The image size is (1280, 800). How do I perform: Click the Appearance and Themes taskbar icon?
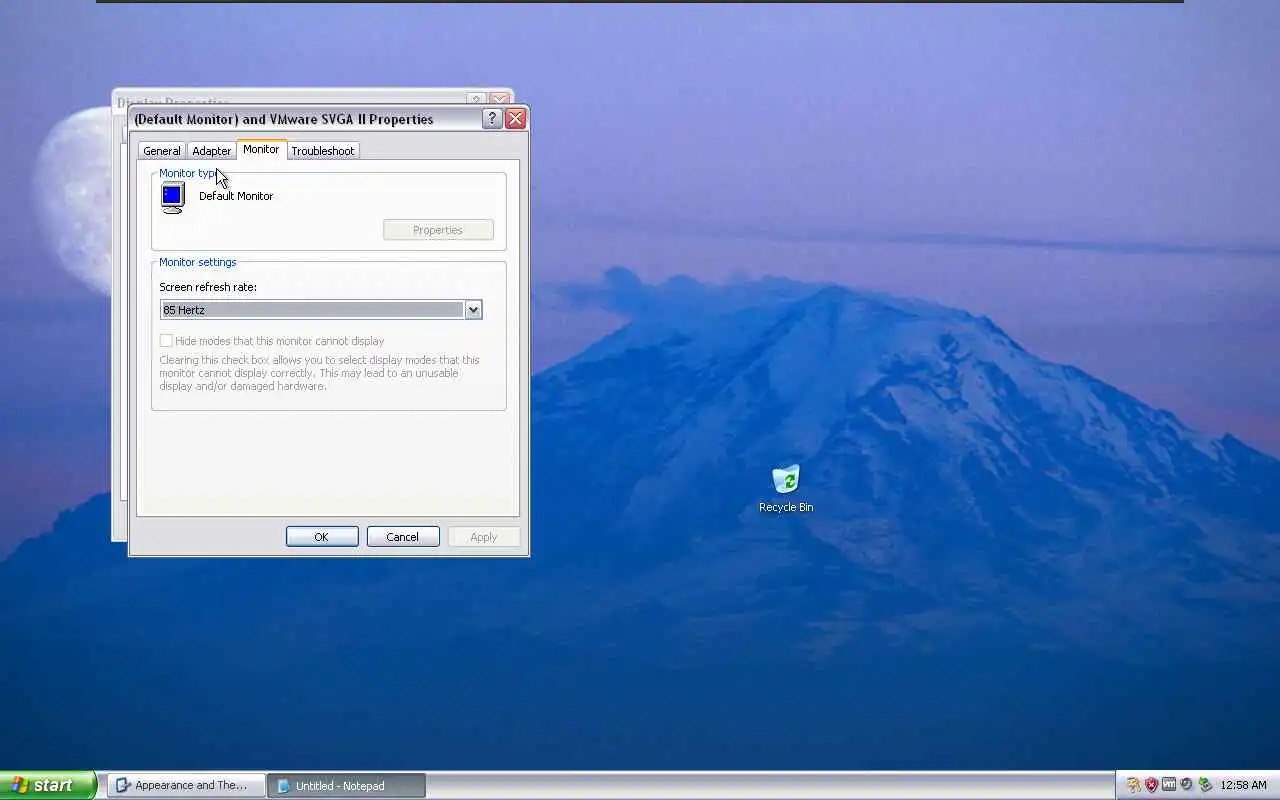click(123, 786)
